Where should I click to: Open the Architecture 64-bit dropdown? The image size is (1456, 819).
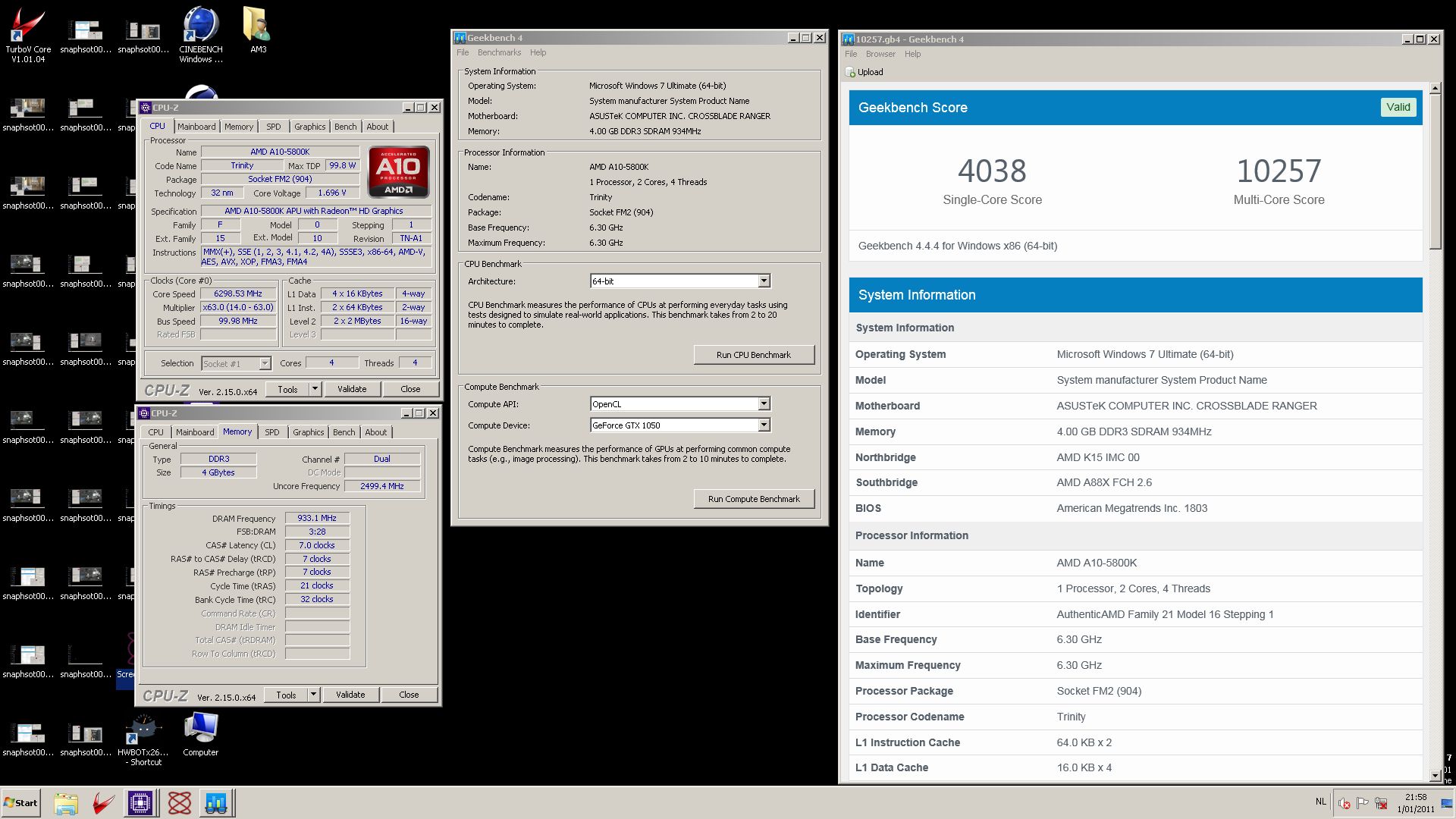click(680, 281)
